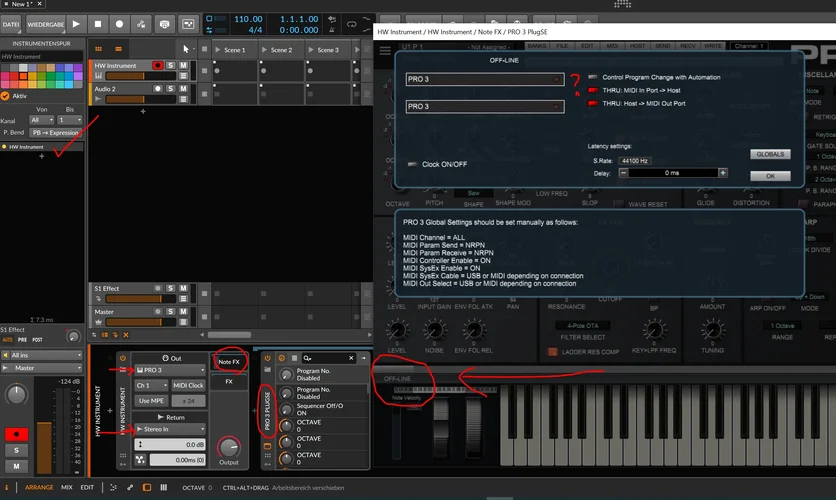Open the pointer tool selector
This screenshot has width=836, height=500.
click(186, 49)
